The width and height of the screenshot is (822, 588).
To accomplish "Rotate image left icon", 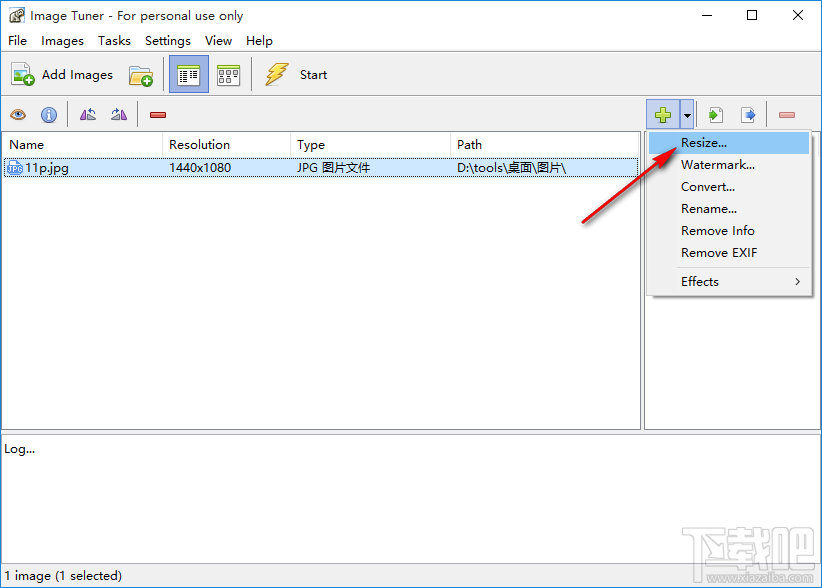I will click(x=88, y=115).
